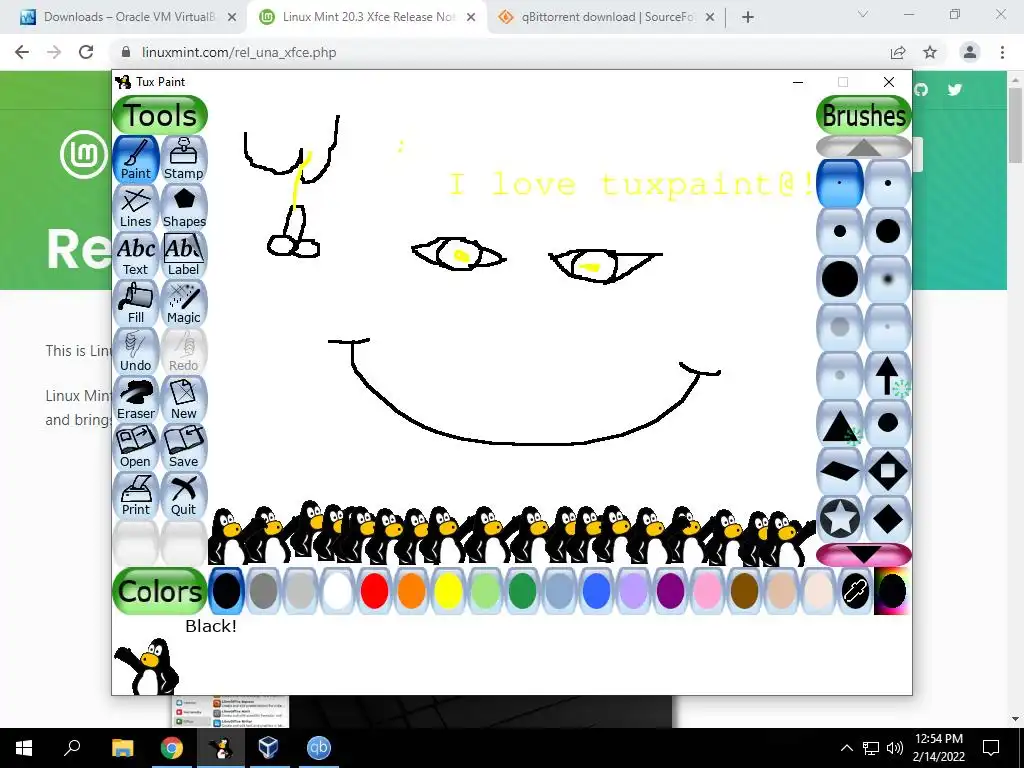Select the purple color swatch

coord(671,591)
